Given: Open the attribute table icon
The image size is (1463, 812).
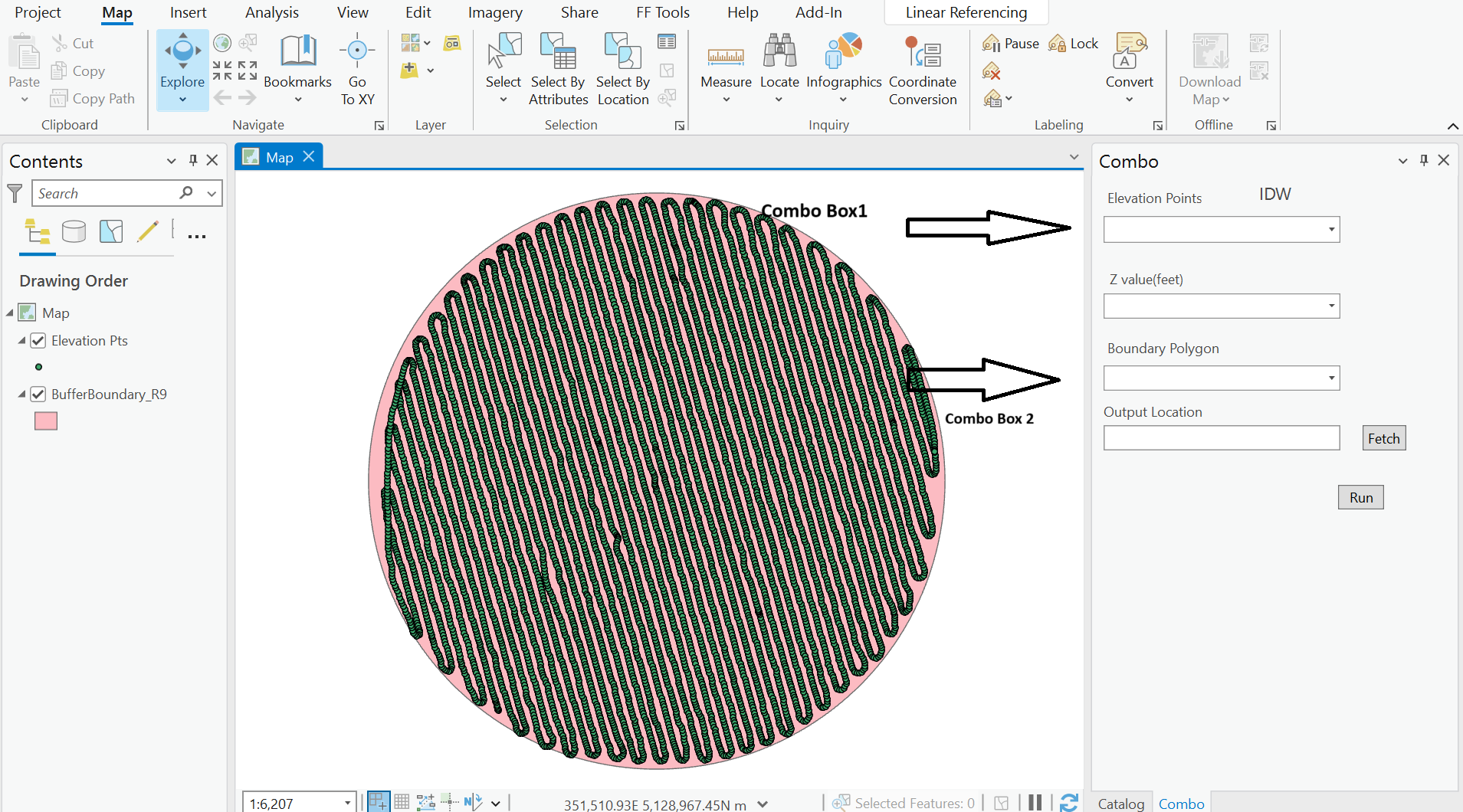Looking at the screenshot, I should (x=667, y=42).
